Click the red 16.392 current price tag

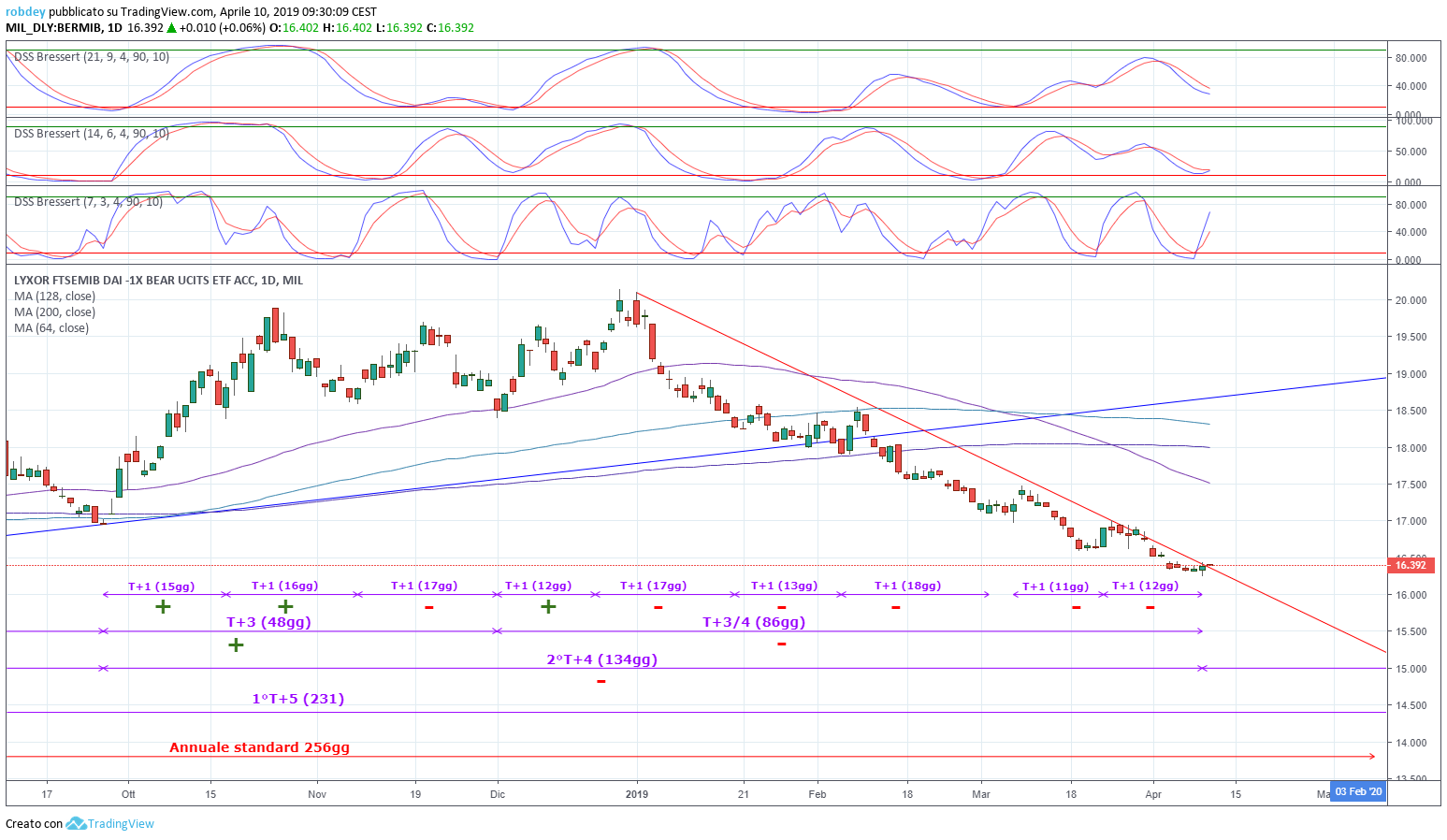tap(1411, 565)
